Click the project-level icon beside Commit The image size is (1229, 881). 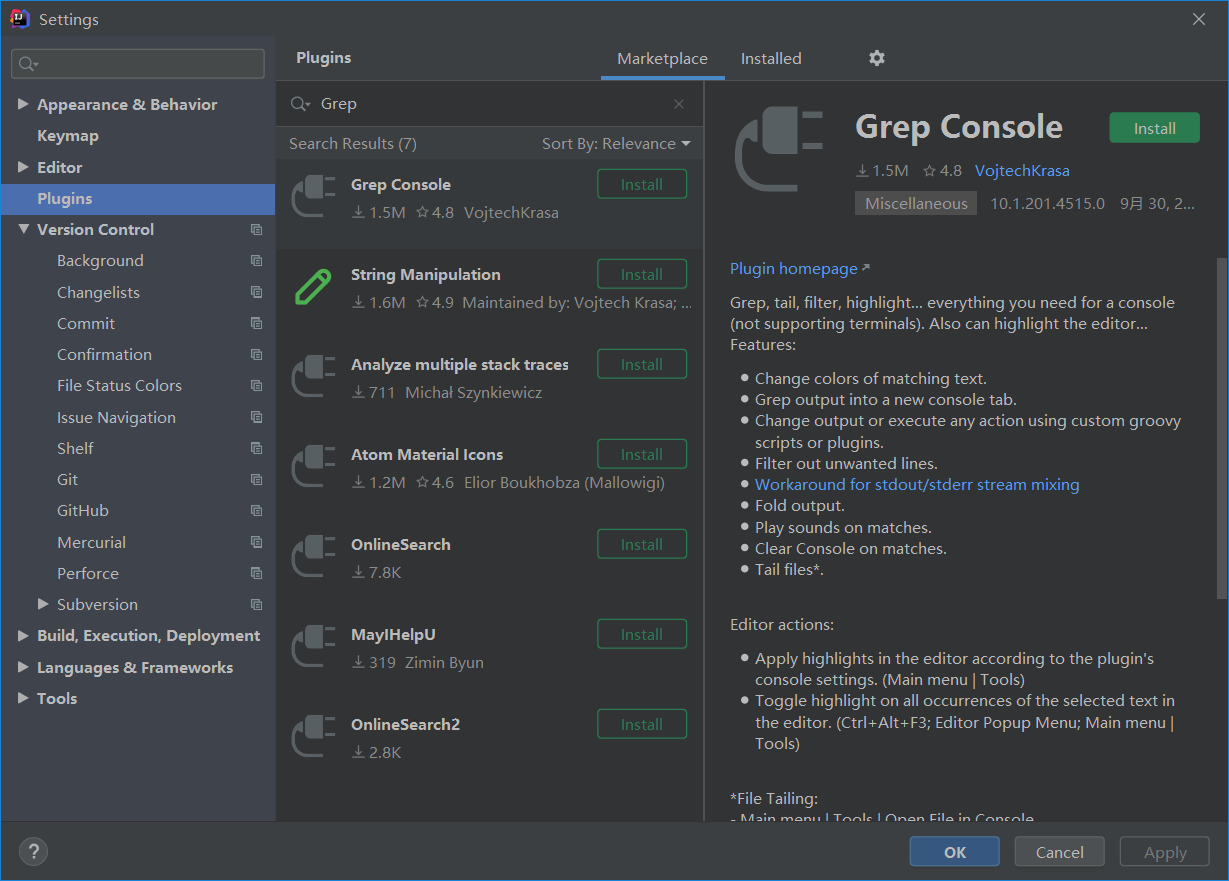[257, 324]
